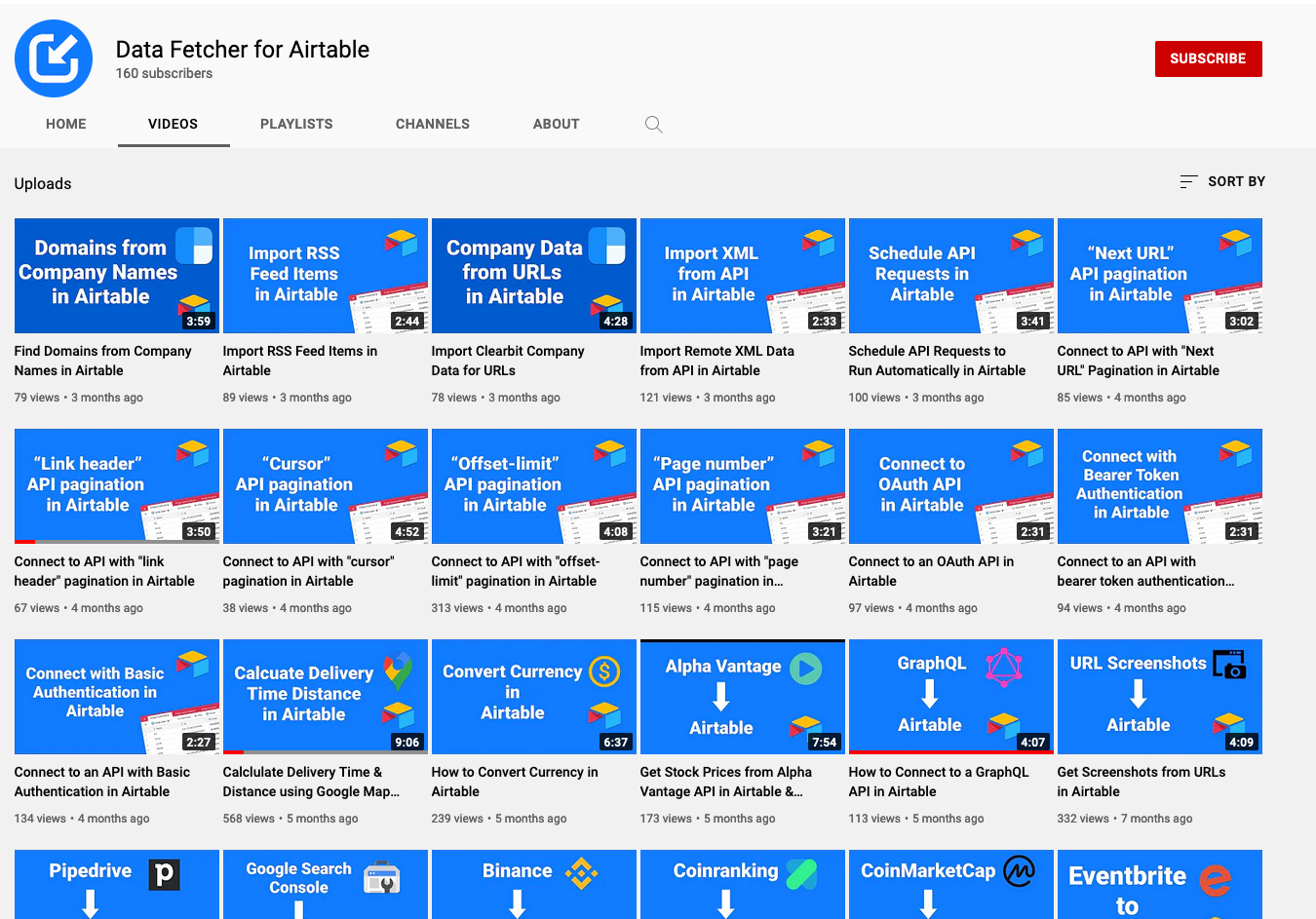
Task: Open "Cursor" API pagination thumbnail
Action: (x=326, y=486)
